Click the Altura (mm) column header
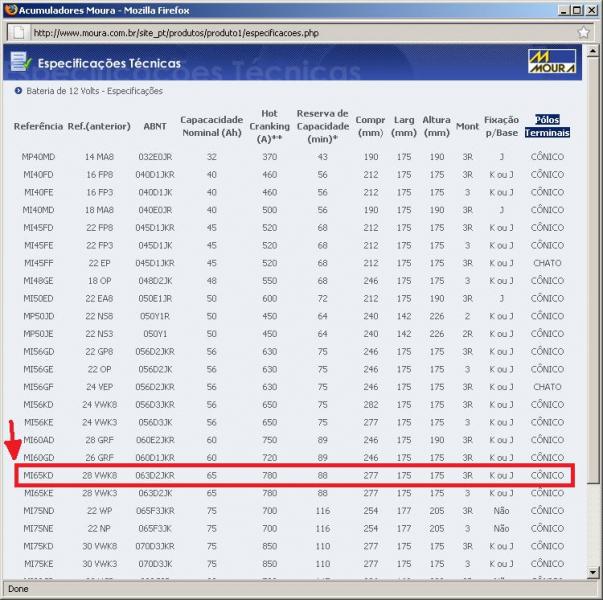The height and width of the screenshot is (600, 603). click(436, 126)
